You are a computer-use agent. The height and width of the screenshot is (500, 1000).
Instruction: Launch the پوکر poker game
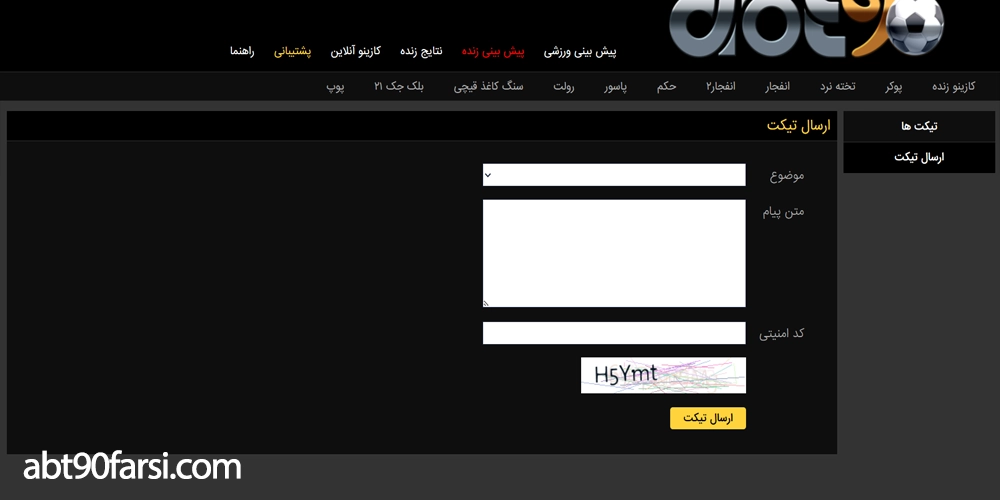pyautogui.click(x=893, y=87)
